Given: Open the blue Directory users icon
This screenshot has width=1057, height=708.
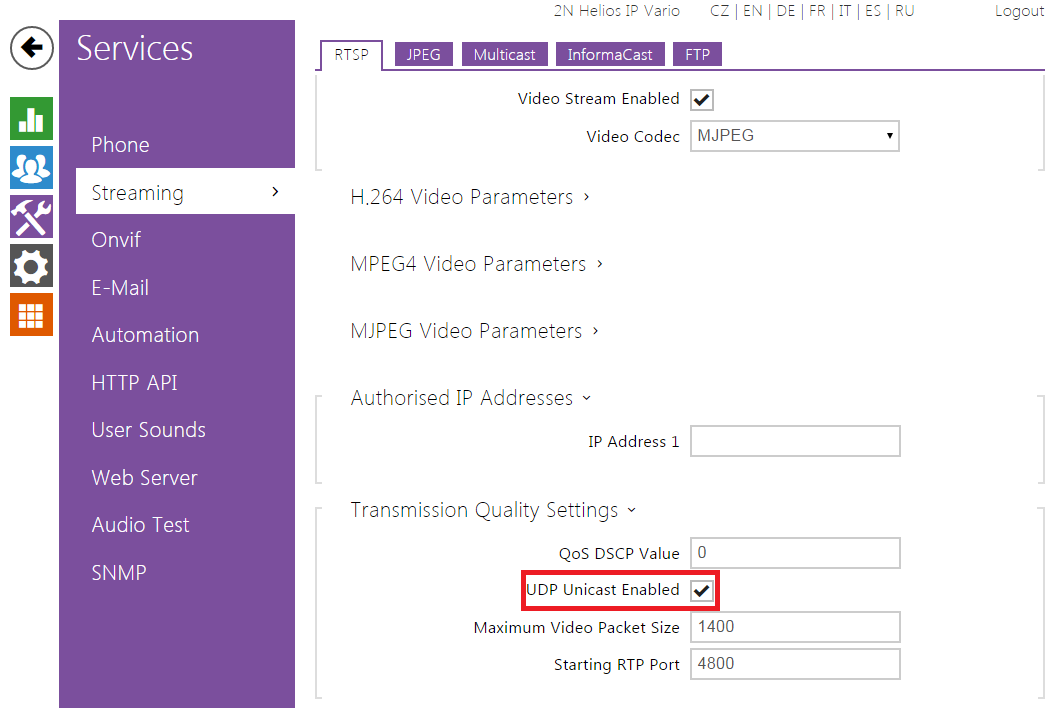Looking at the screenshot, I should [32, 168].
